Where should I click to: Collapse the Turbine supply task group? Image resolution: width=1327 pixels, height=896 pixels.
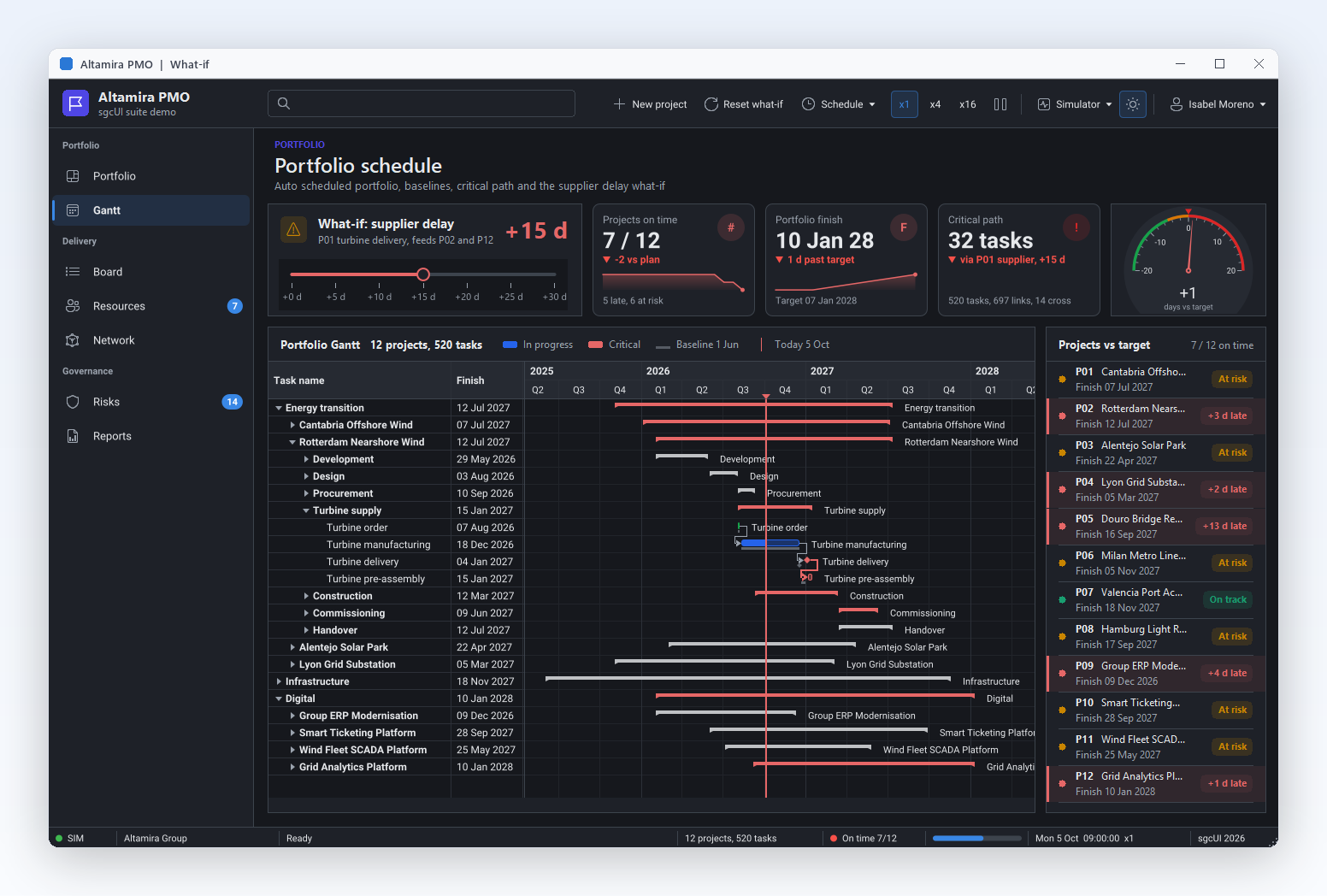[306, 510]
